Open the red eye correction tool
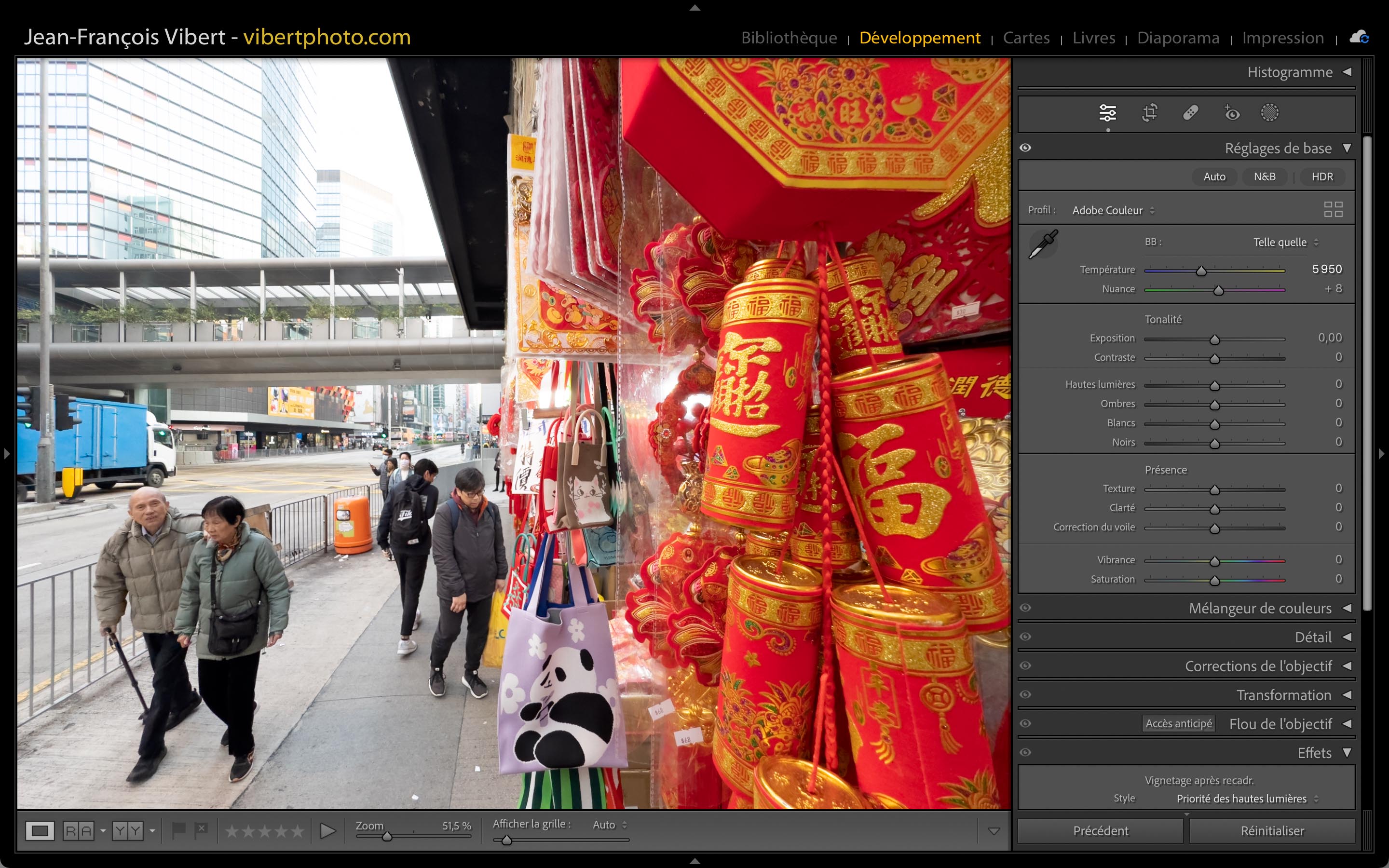The height and width of the screenshot is (868, 1389). (x=1232, y=112)
